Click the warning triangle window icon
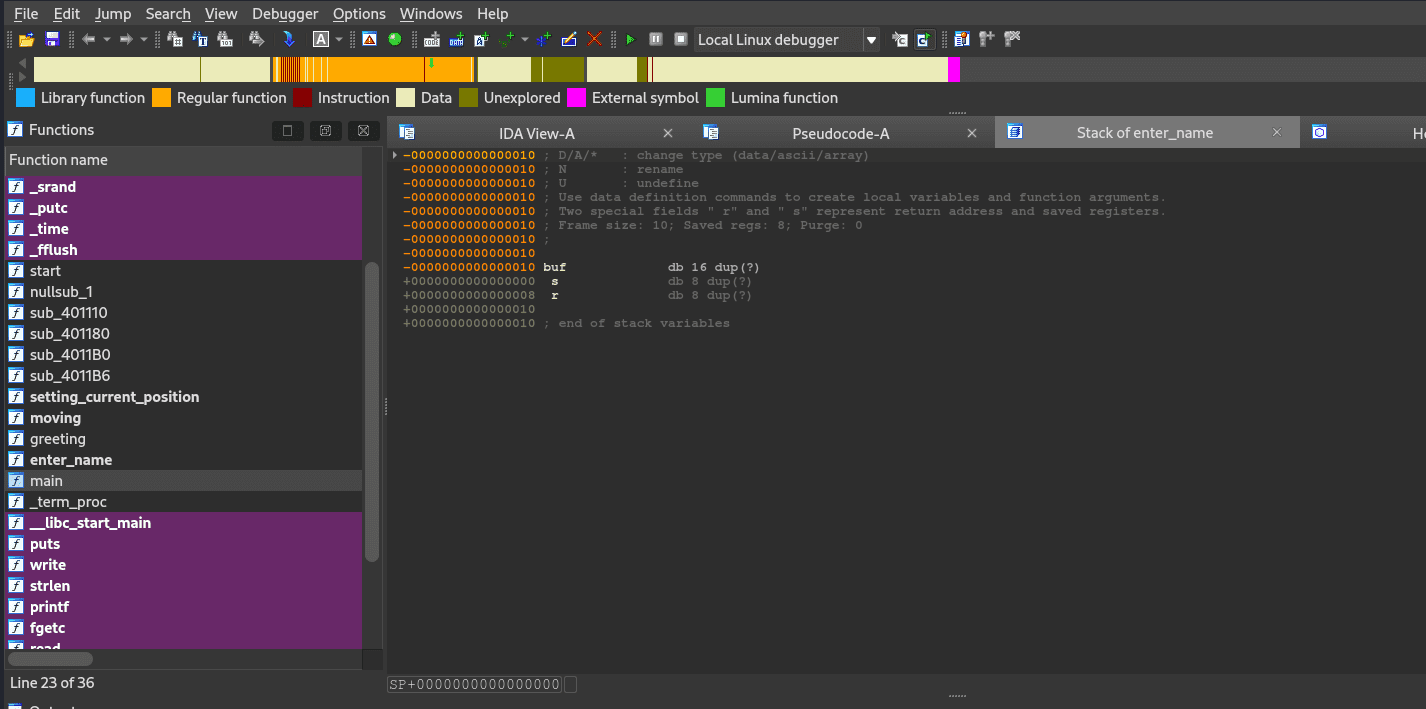 click(x=369, y=40)
